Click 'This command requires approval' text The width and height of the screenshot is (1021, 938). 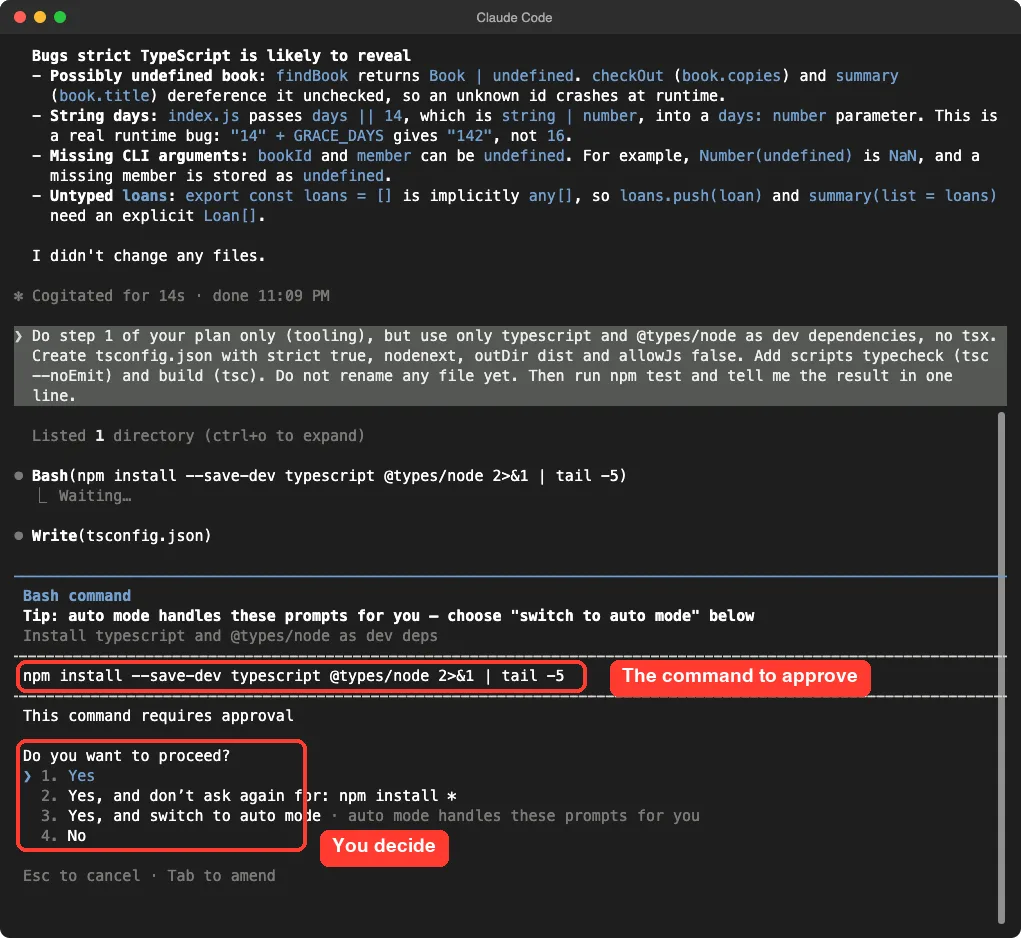[x=158, y=716]
